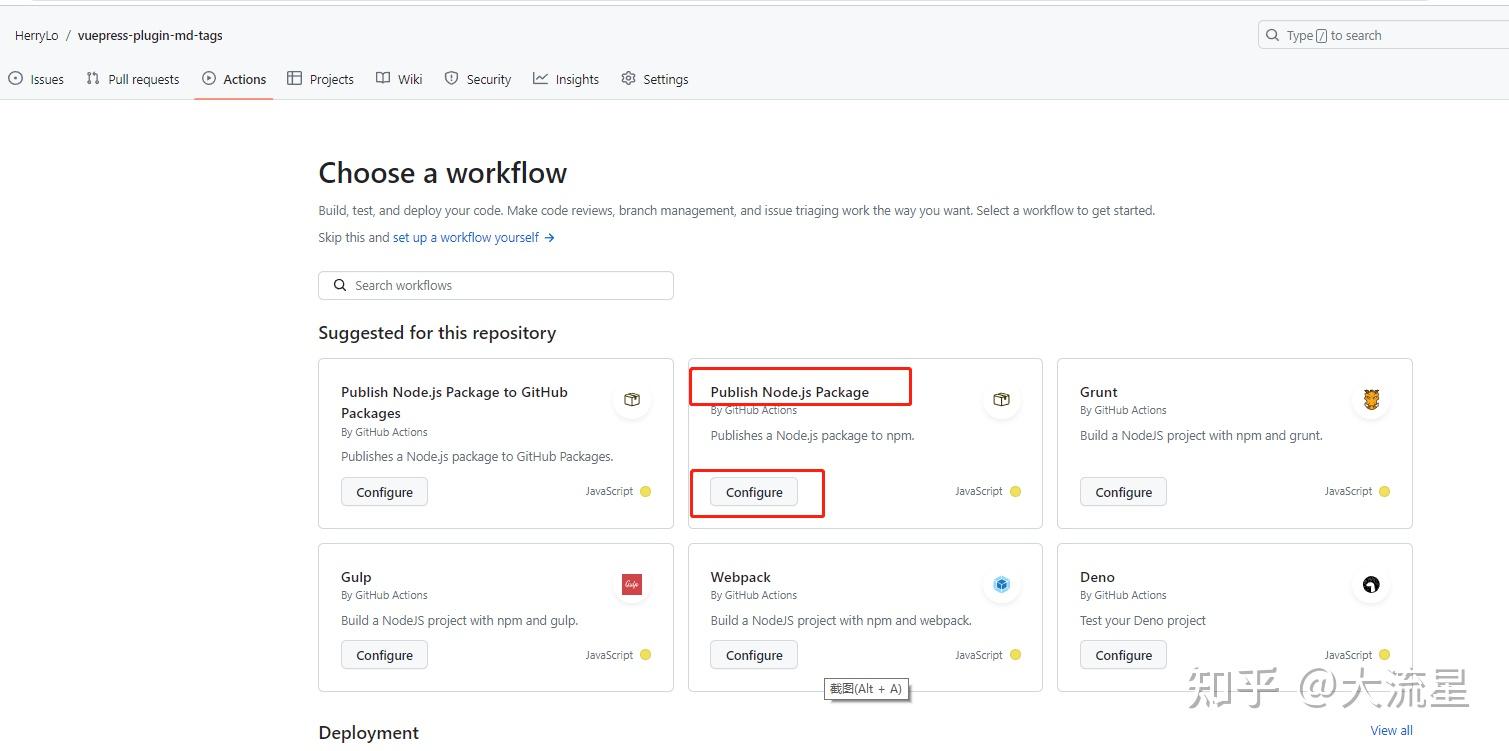Click Configure on the Deno workflow card
The height and width of the screenshot is (751, 1509).
(1122, 654)
